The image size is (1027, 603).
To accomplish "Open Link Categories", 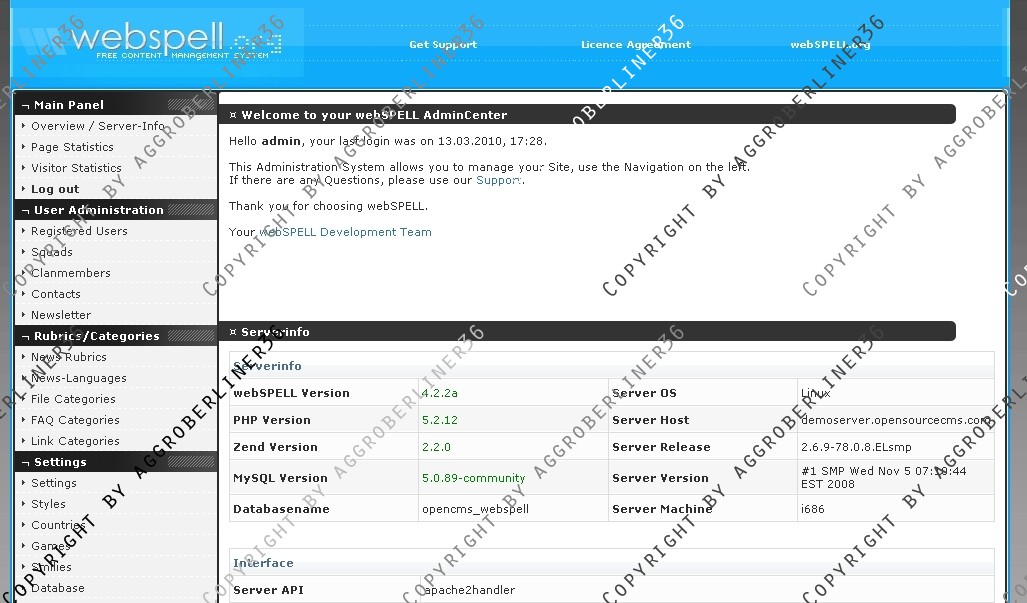I will [75, 441].
